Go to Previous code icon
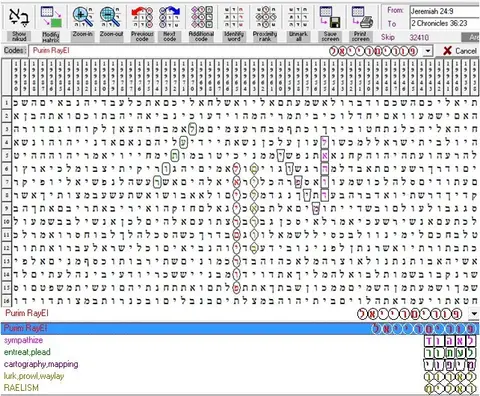Screen dimensions: 480x396 [142, 17]
